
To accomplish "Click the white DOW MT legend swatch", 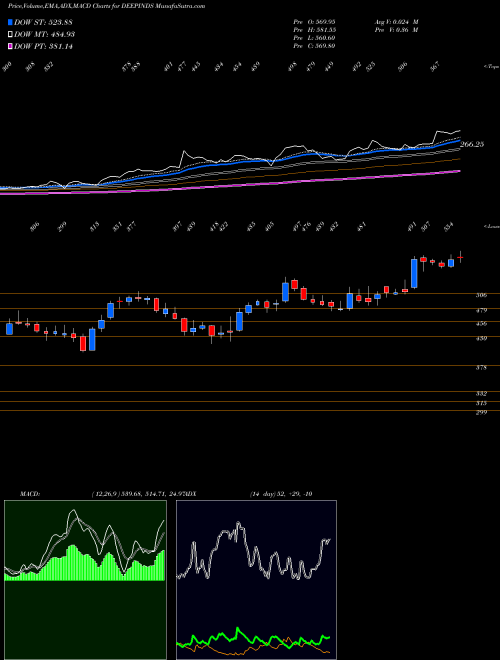I will tap(11, 34).
